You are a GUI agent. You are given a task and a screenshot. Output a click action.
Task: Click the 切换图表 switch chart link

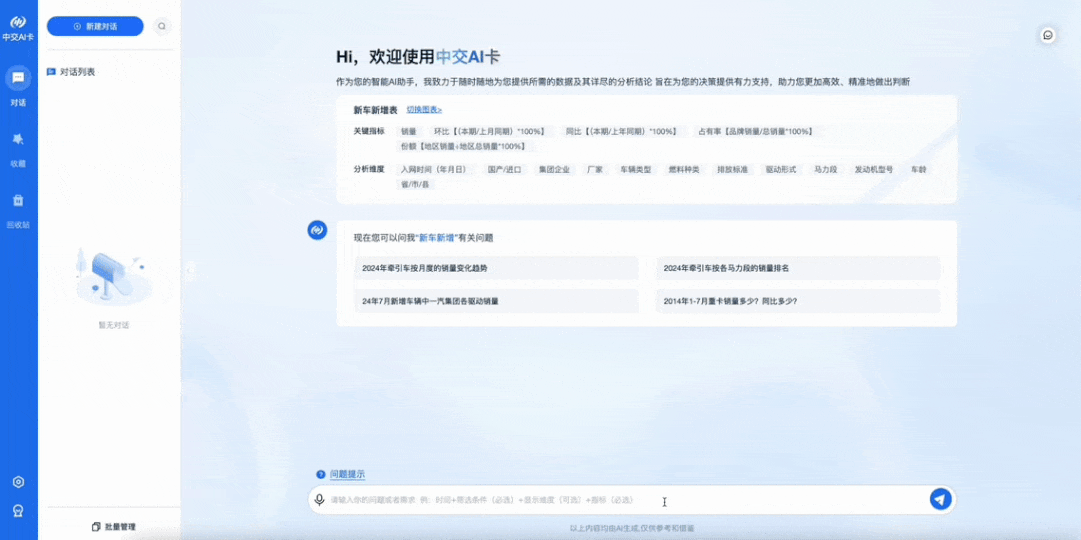pyautogui.click(x=424, y=110)
